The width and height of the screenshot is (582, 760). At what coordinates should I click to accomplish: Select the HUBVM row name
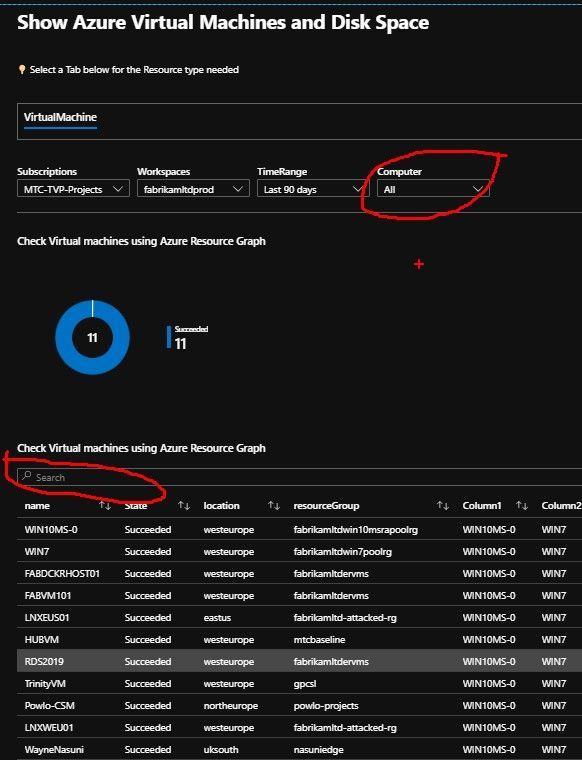(x=42, y=640)
